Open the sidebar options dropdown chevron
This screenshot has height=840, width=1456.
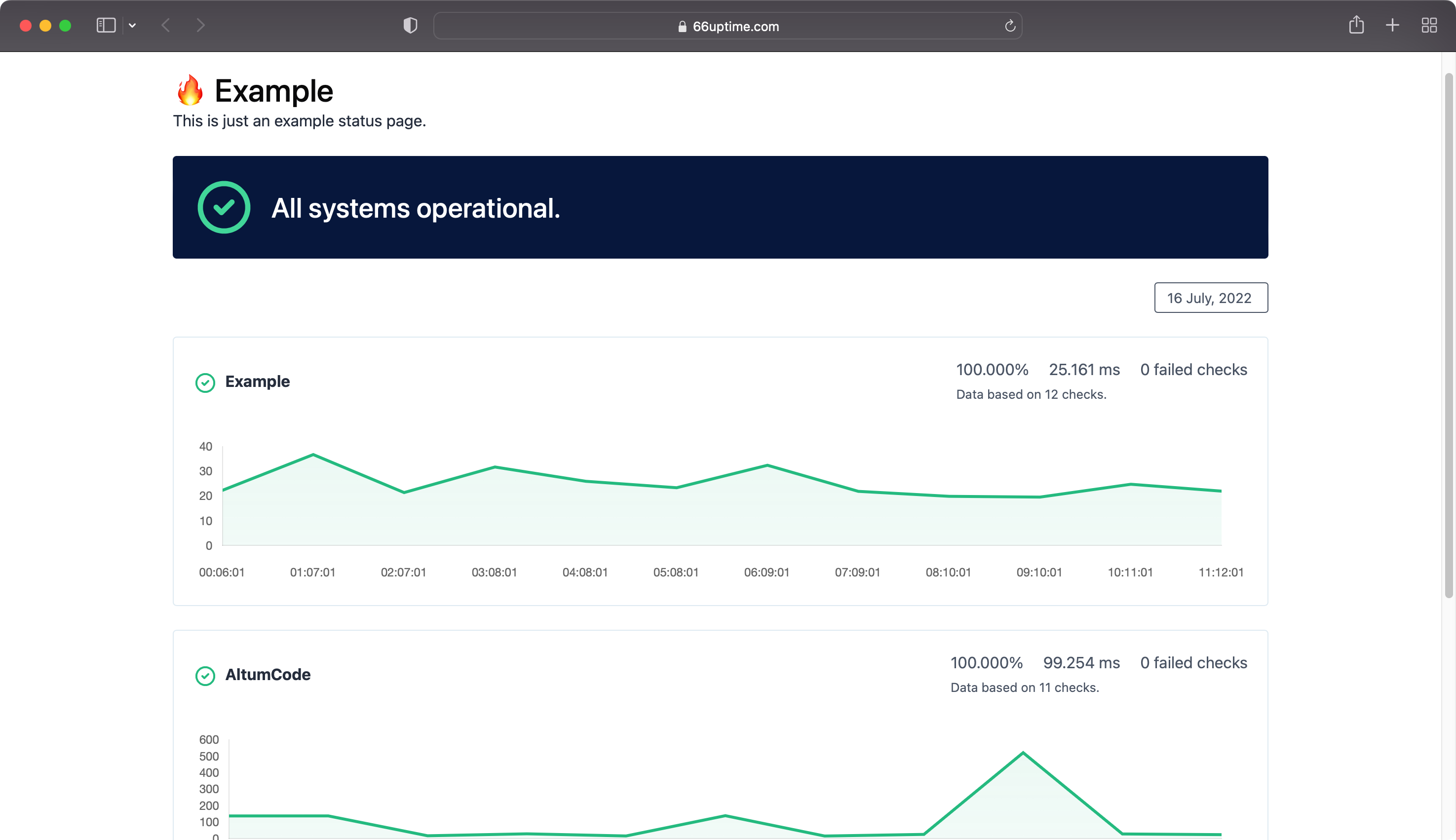pyautogui.click(x=132, y=25)
